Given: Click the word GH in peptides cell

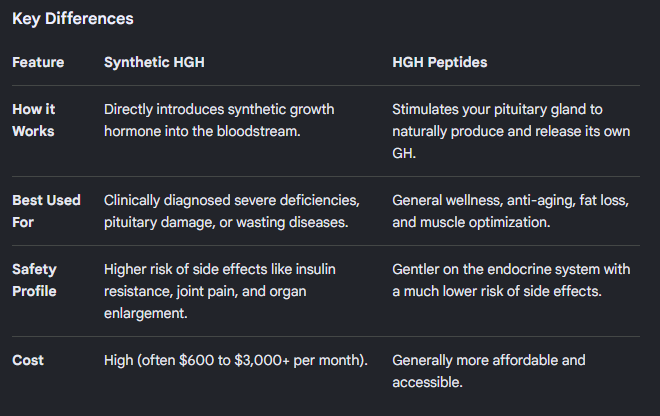Looking at the screenshot, I should coord(404,153).
